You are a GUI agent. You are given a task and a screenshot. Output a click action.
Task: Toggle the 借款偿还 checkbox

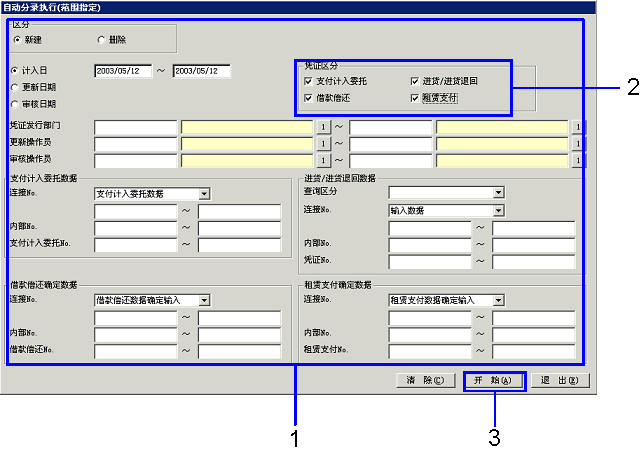309,98
